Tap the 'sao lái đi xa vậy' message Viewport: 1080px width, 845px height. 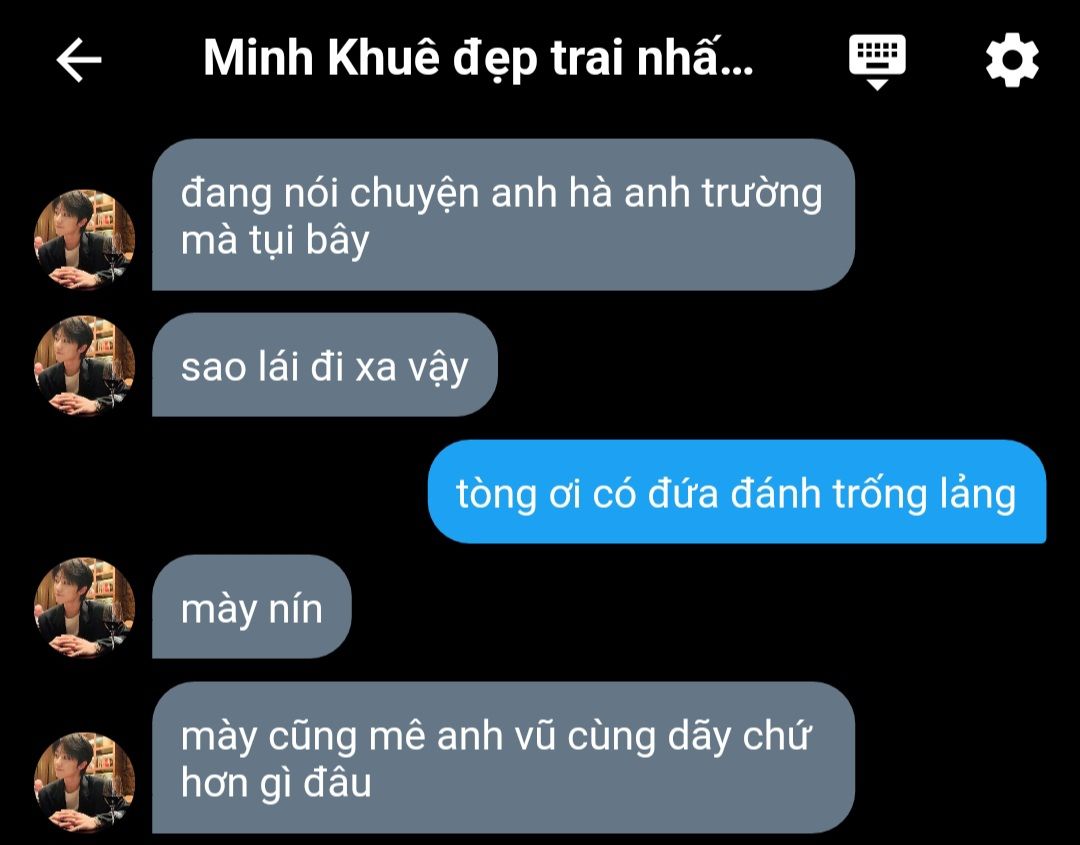tap(324, 364)
